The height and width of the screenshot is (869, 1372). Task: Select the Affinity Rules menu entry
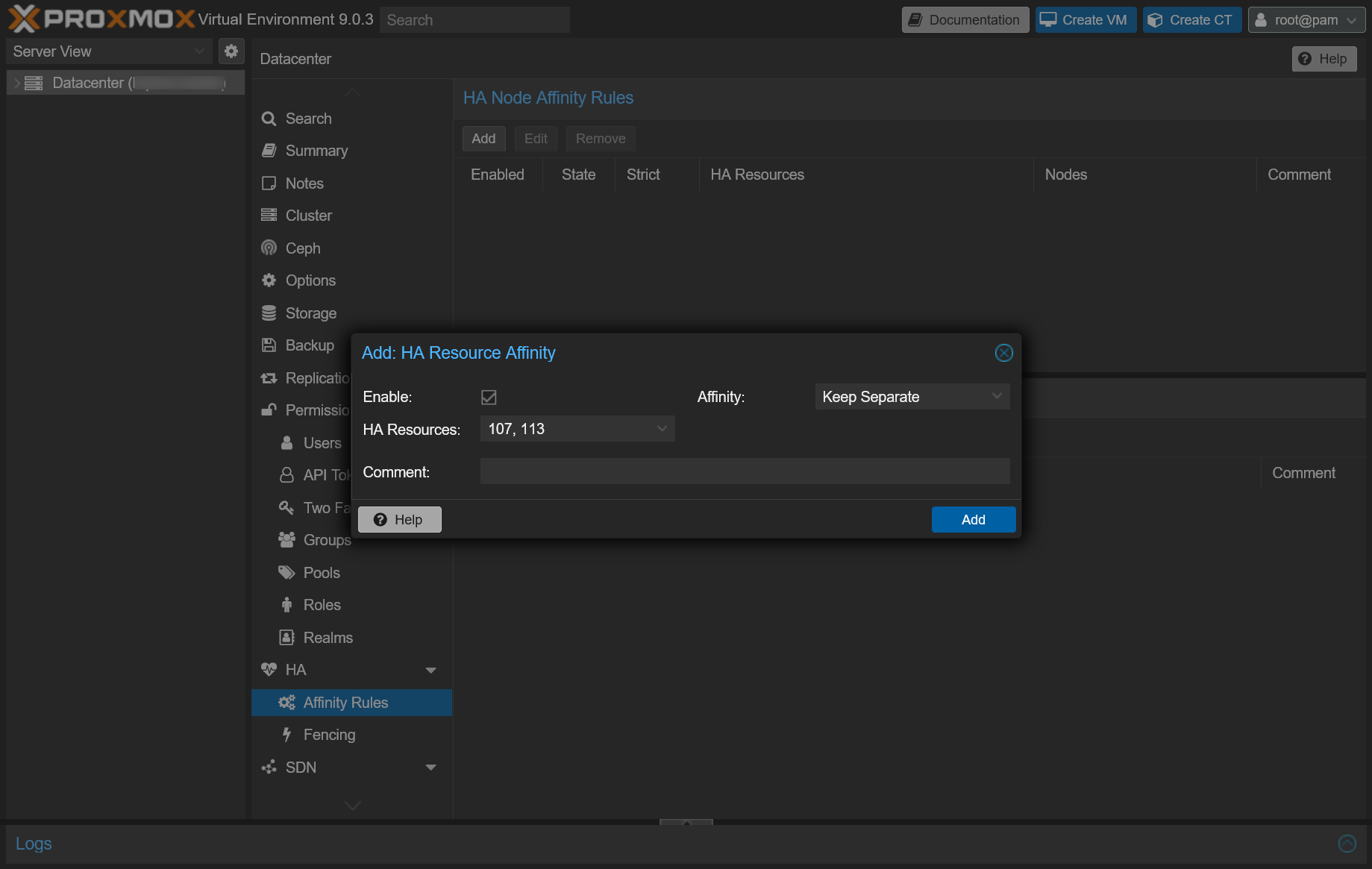[351, 703]
